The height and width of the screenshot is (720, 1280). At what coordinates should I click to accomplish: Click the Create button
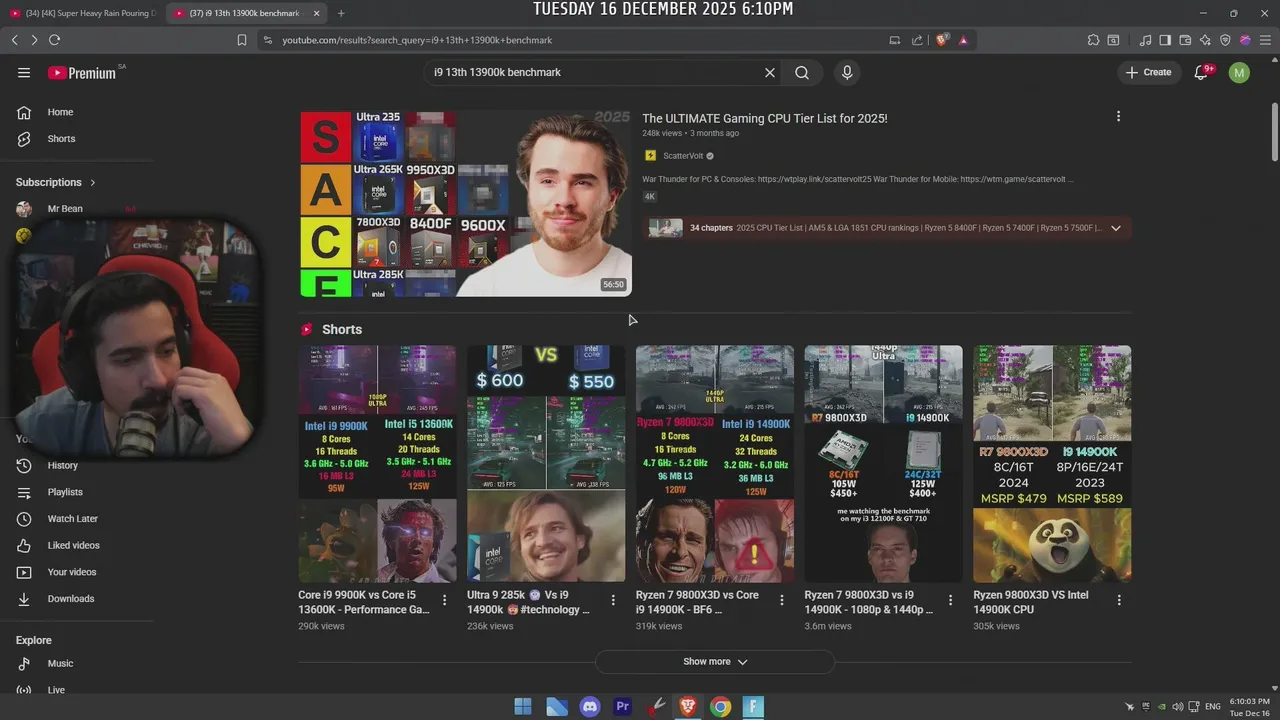[1148, 72]
